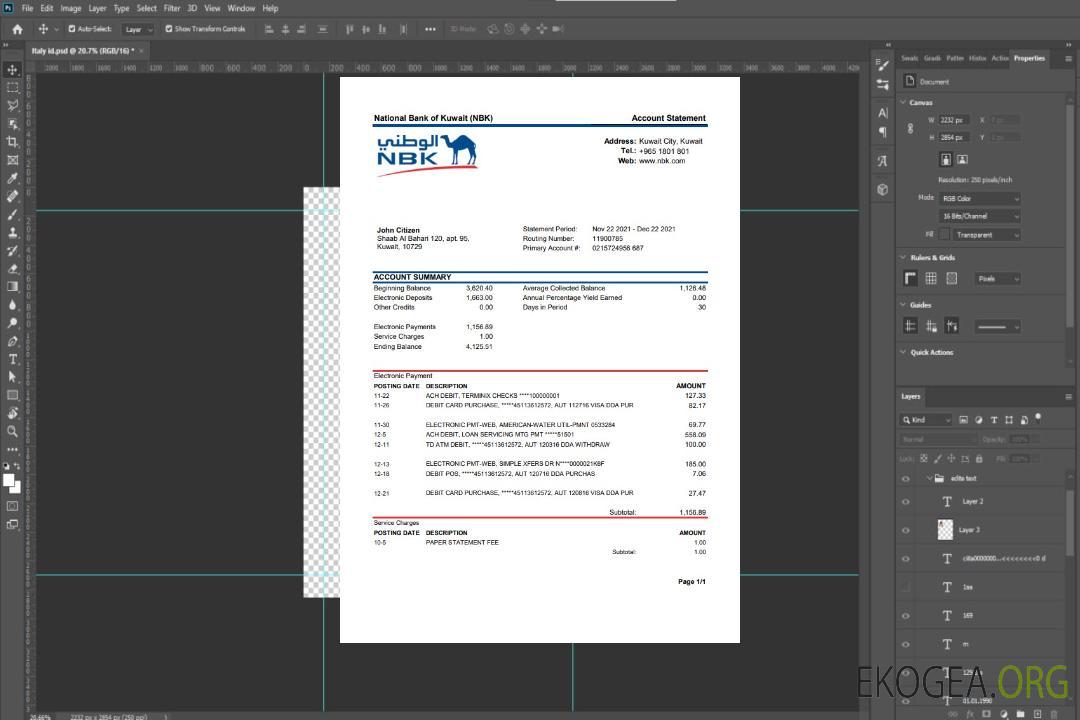Viewport: 1080px width, 720px height.
Task: Select the Brush tool
Action: (12, 214)
